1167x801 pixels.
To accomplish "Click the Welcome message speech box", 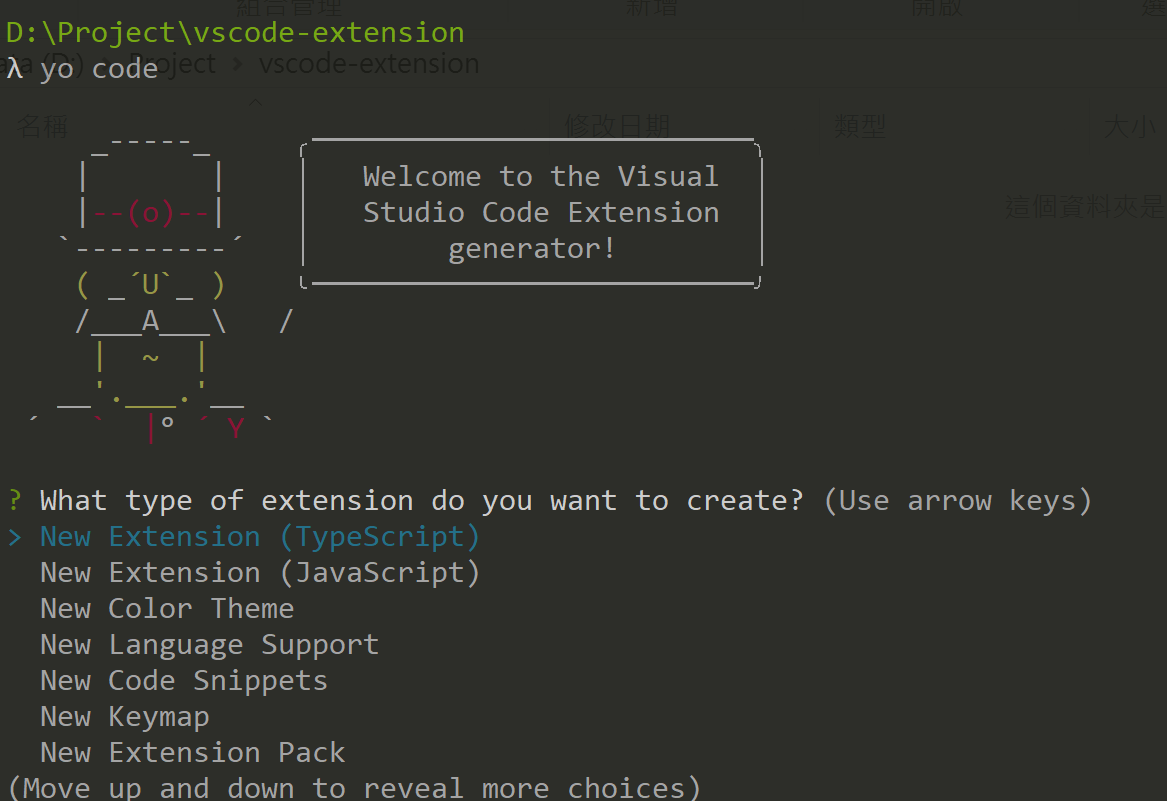I will pos(532,213).
